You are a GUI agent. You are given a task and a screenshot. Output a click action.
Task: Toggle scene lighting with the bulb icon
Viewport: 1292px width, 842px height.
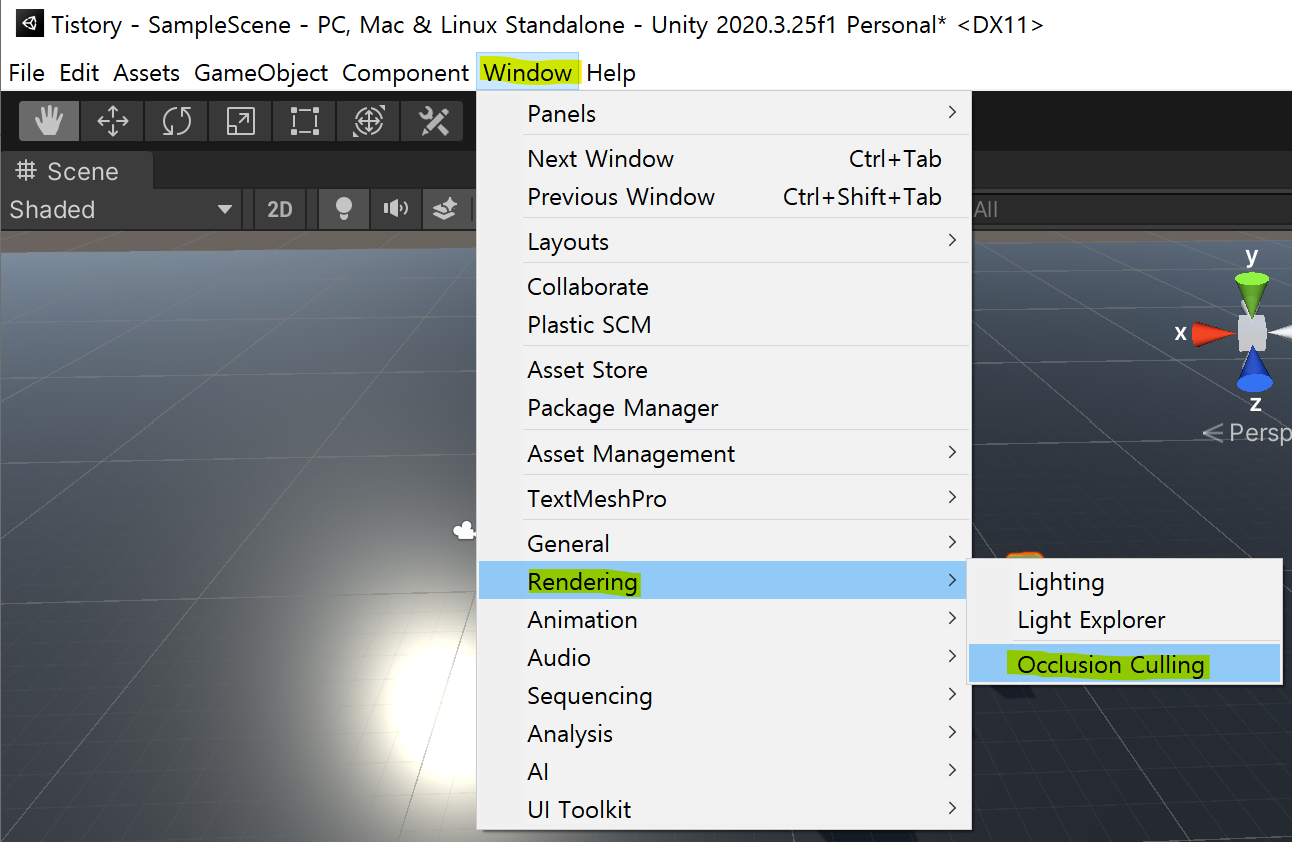(x=344, y=209)
